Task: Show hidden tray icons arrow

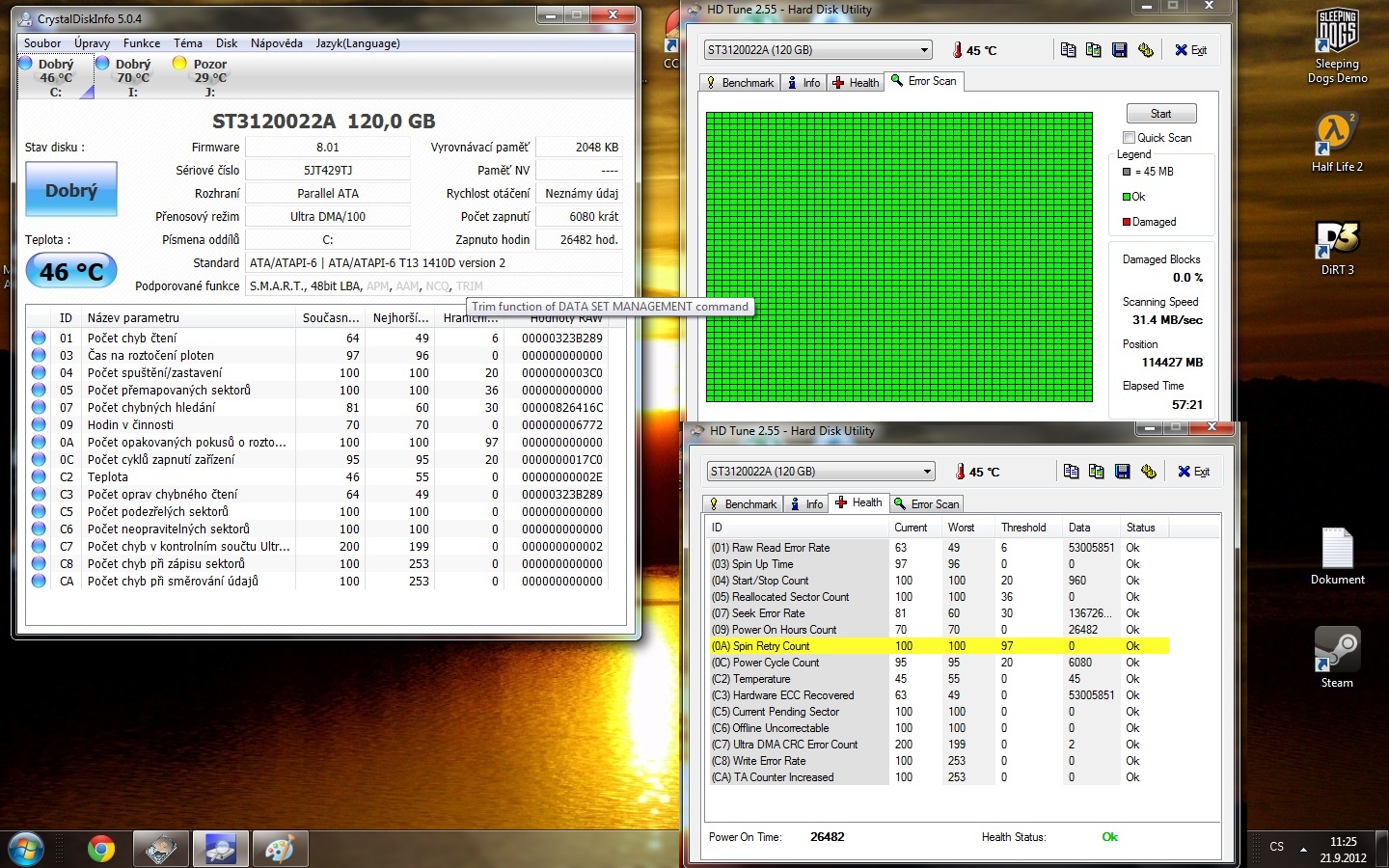Action: (x=1304, y=849)
